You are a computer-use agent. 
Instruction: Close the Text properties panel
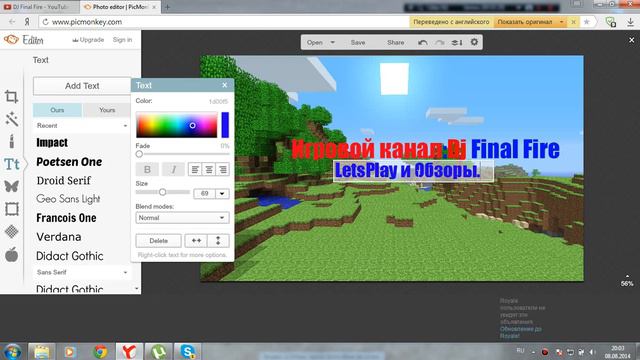point(224,85)
